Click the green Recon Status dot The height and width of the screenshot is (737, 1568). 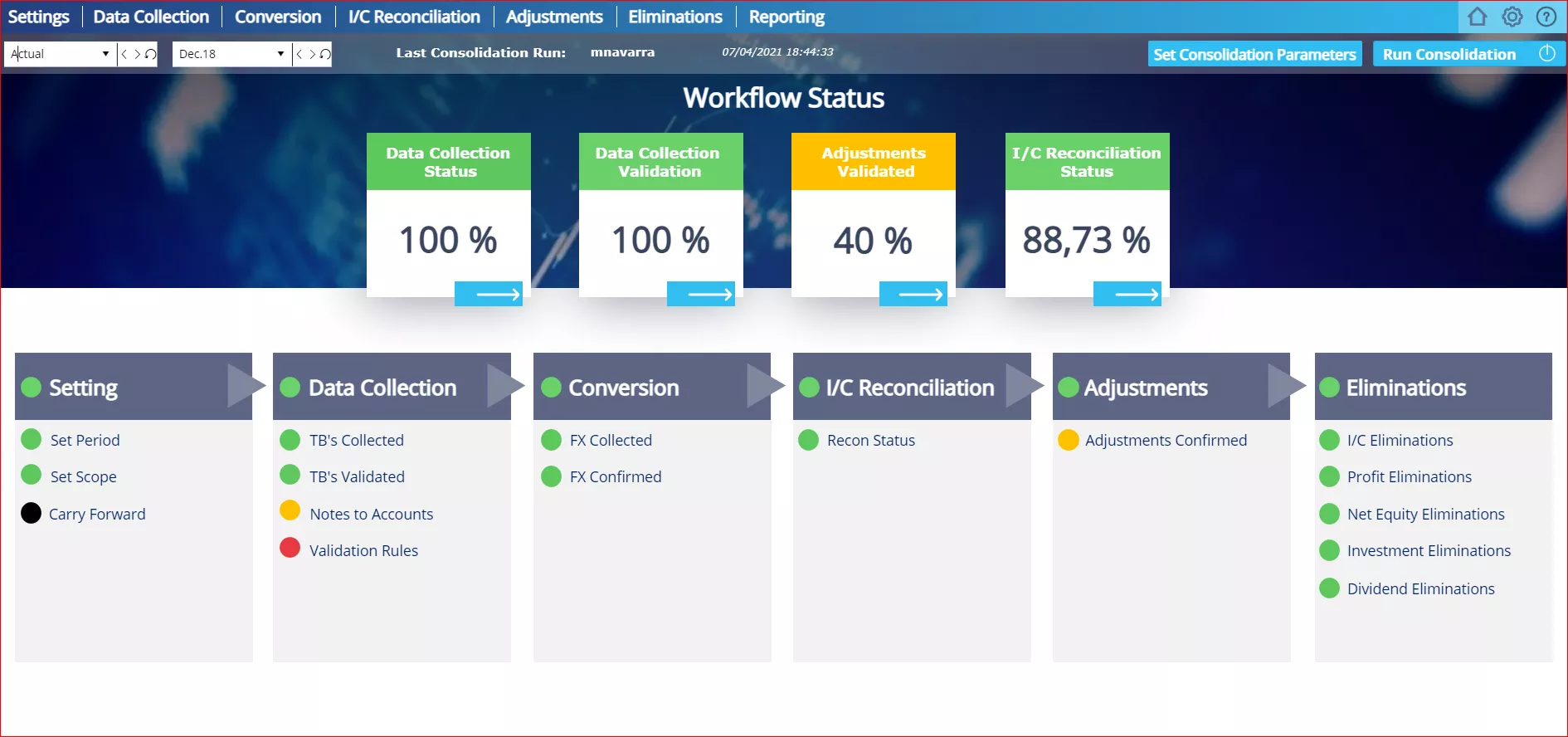coord(809,439)
